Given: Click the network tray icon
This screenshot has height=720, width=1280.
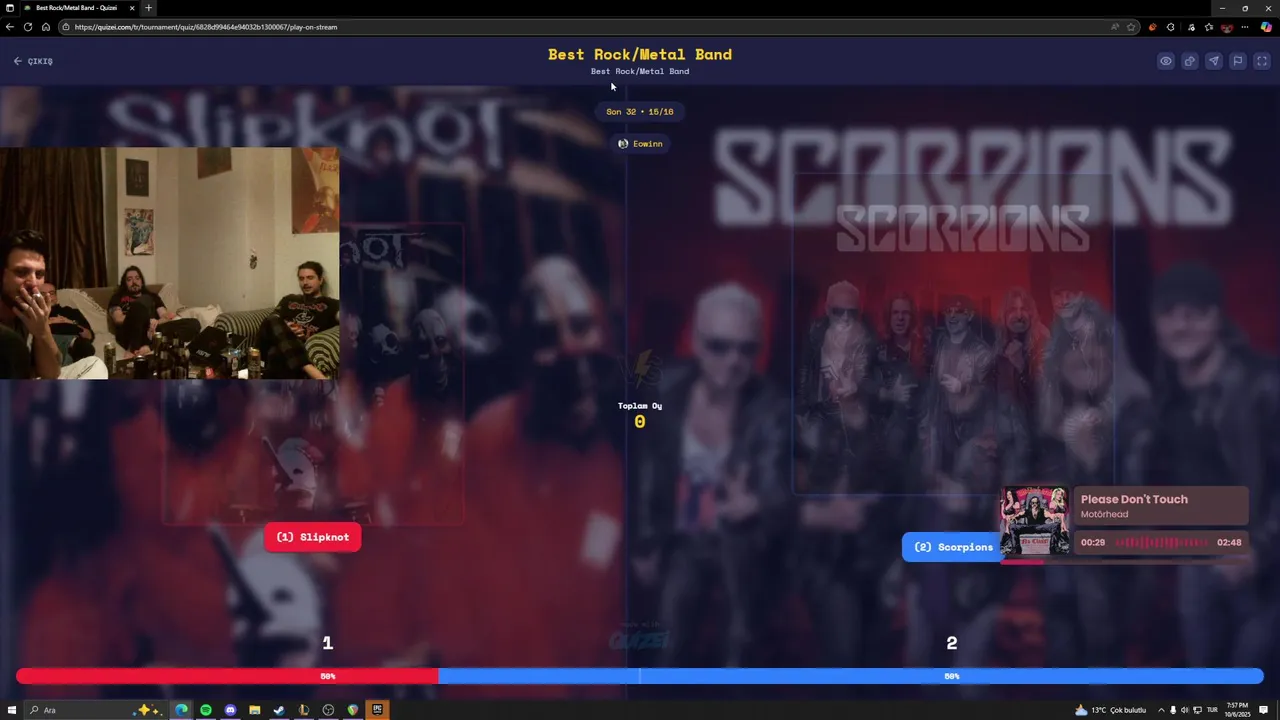Looking at the screenshot, I should pyautogui.click(x=1197, y=710).
